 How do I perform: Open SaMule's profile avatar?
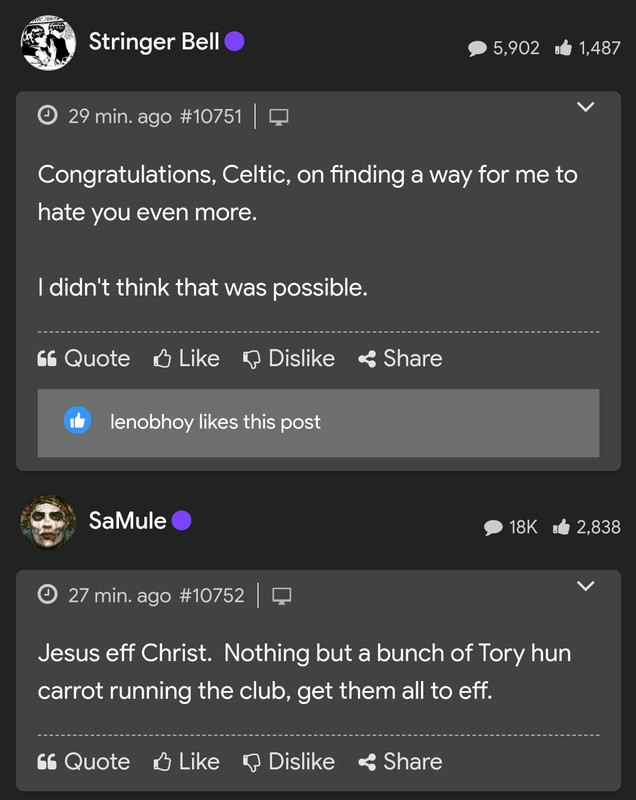(48, 522)
